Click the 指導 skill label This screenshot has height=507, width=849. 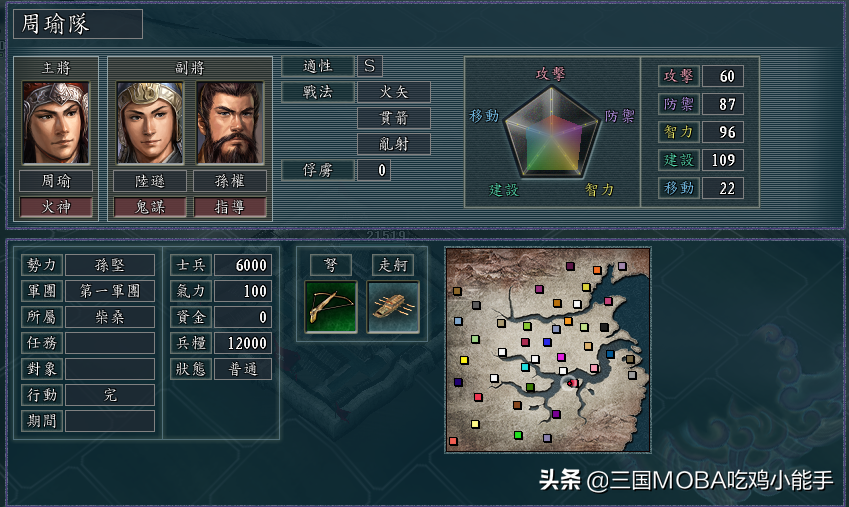(x=230, y=207)
